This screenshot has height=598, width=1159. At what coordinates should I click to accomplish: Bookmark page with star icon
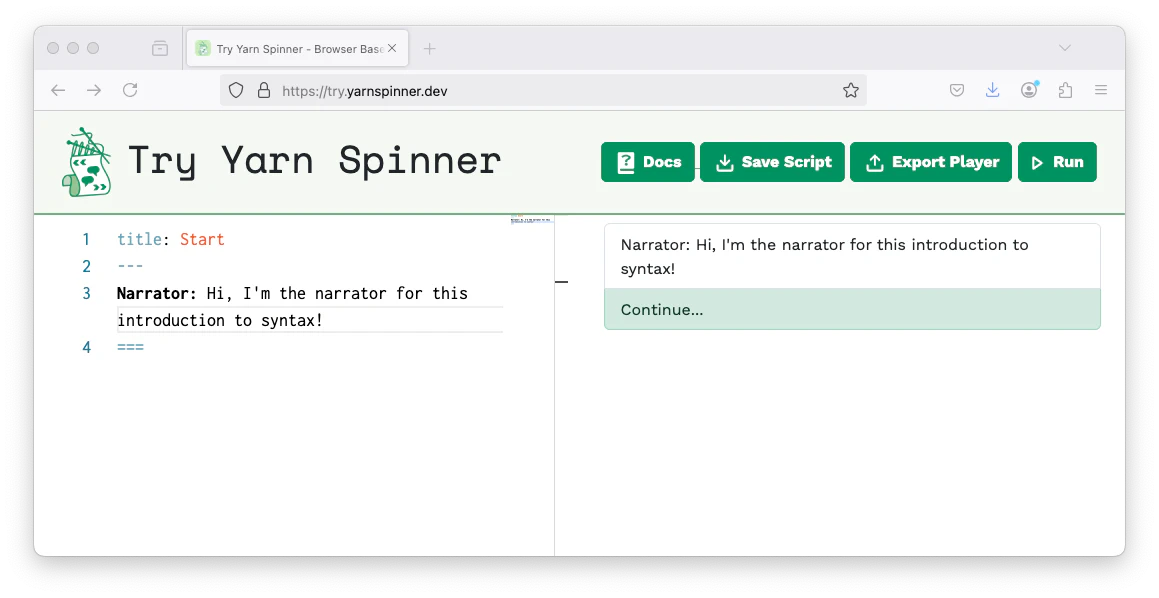pyautogui.click(x=851, y=90)
